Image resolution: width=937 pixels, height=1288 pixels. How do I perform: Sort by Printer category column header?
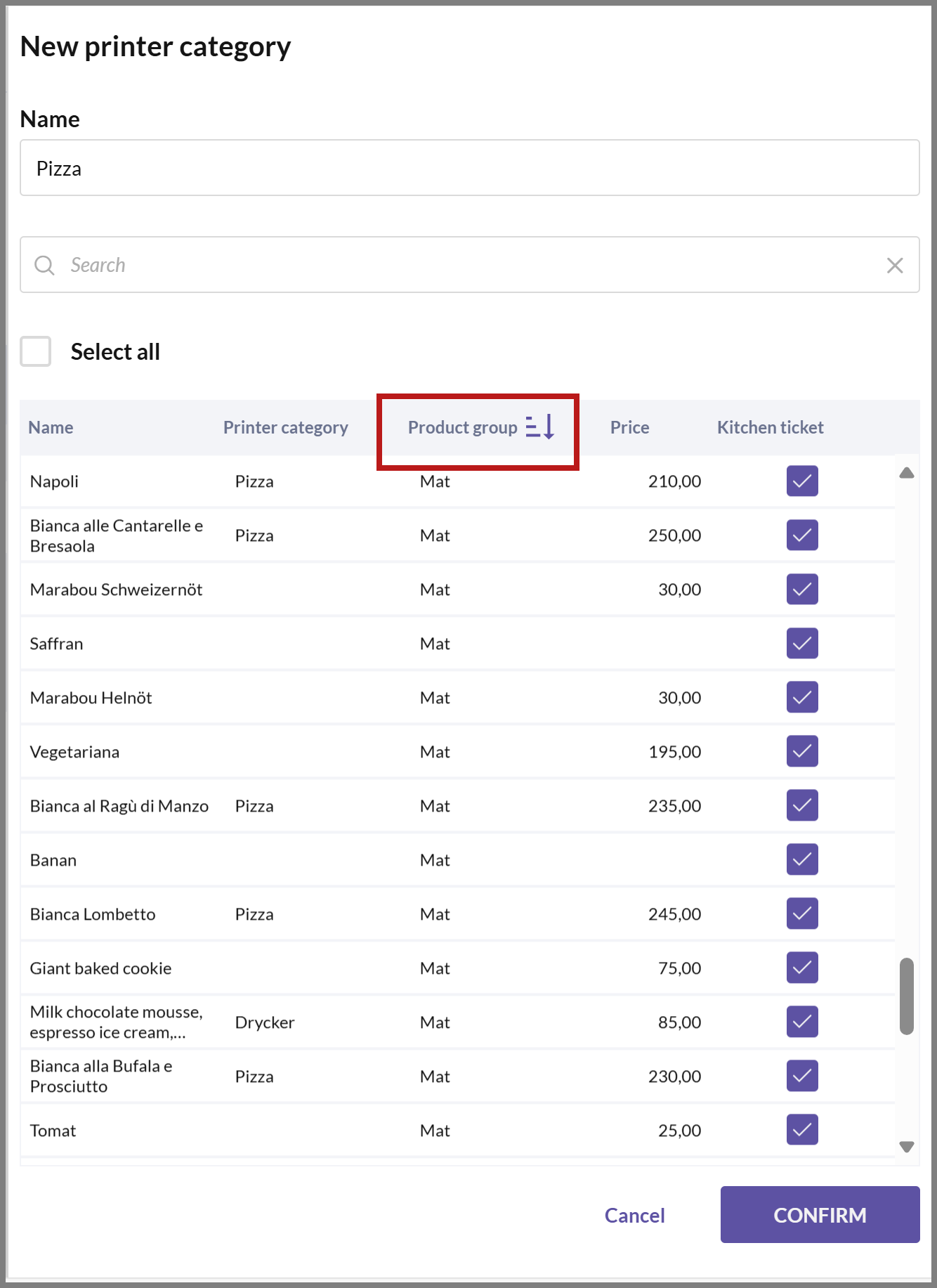pyautogui.click(x=286, y=427)
